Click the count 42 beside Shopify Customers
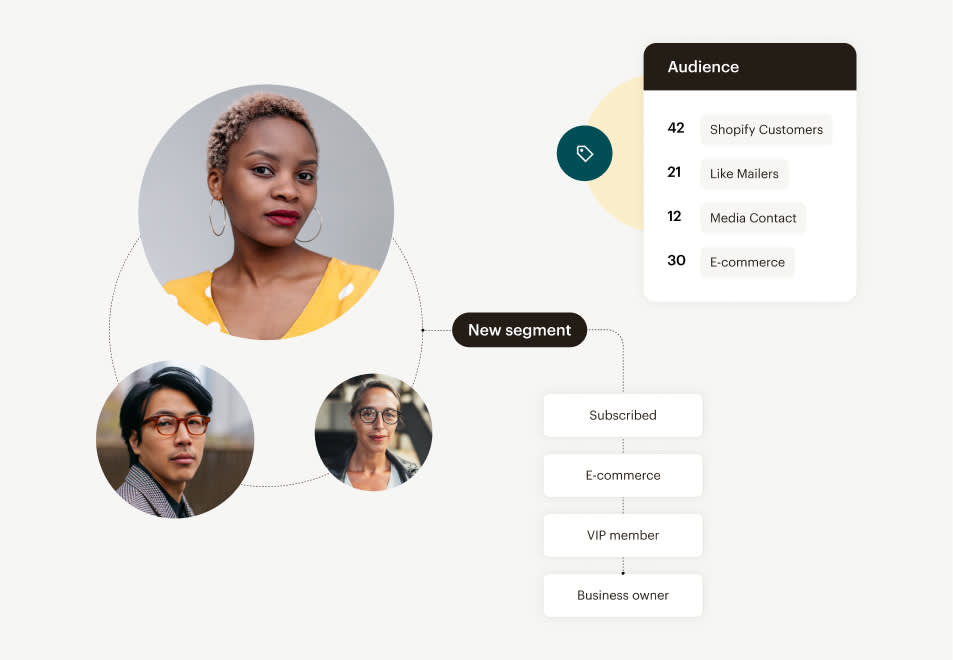This screenshot has height=660, width=953. click(x=676, y=128)
